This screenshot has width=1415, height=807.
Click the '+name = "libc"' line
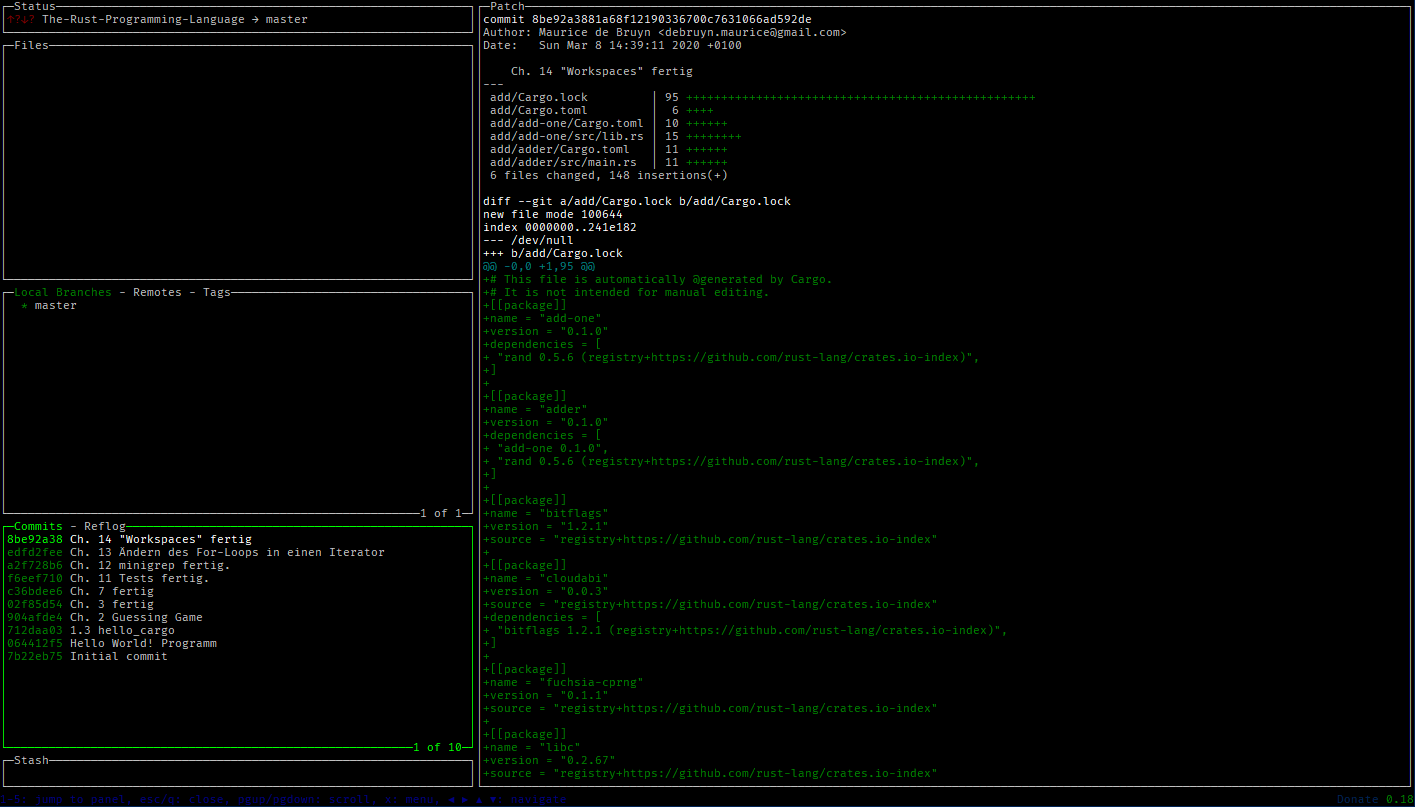point(532,747)
